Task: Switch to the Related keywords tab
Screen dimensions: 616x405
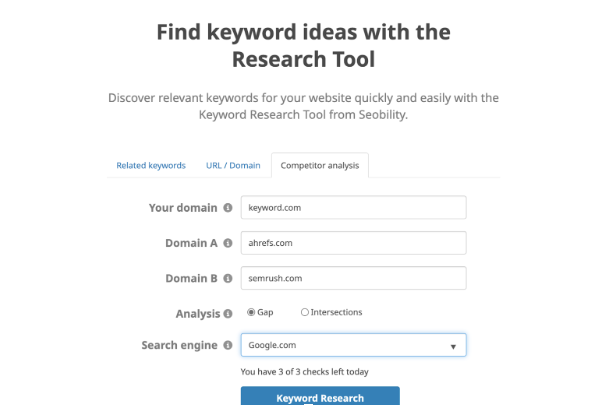Action: pos(151,165)
